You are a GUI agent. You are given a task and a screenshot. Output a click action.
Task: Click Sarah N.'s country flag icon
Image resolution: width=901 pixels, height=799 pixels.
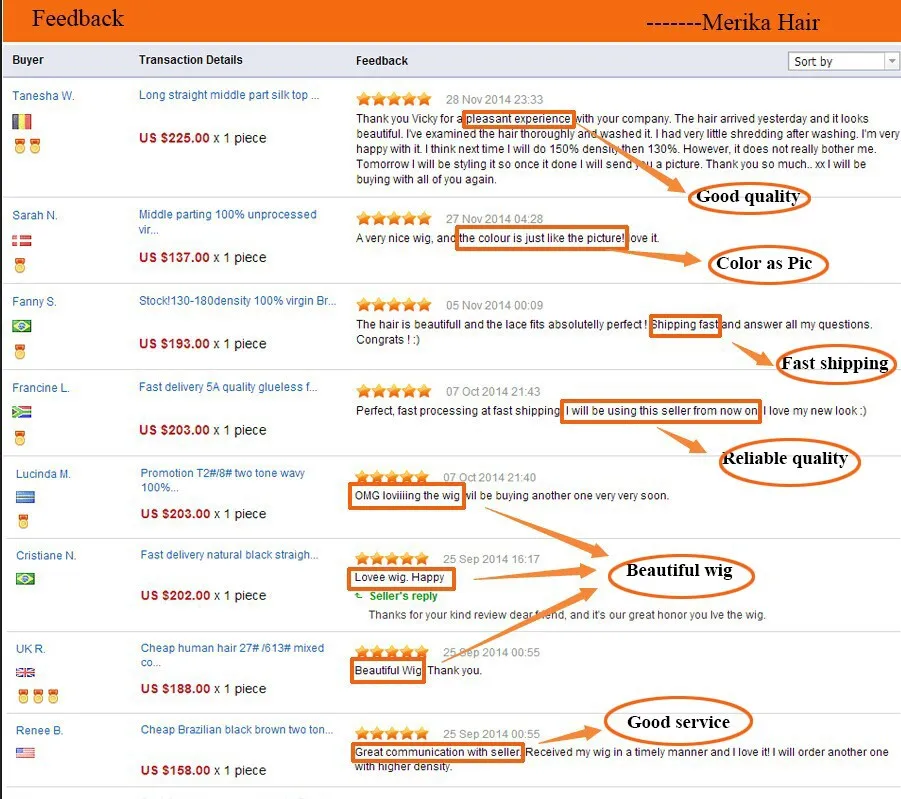22,240
